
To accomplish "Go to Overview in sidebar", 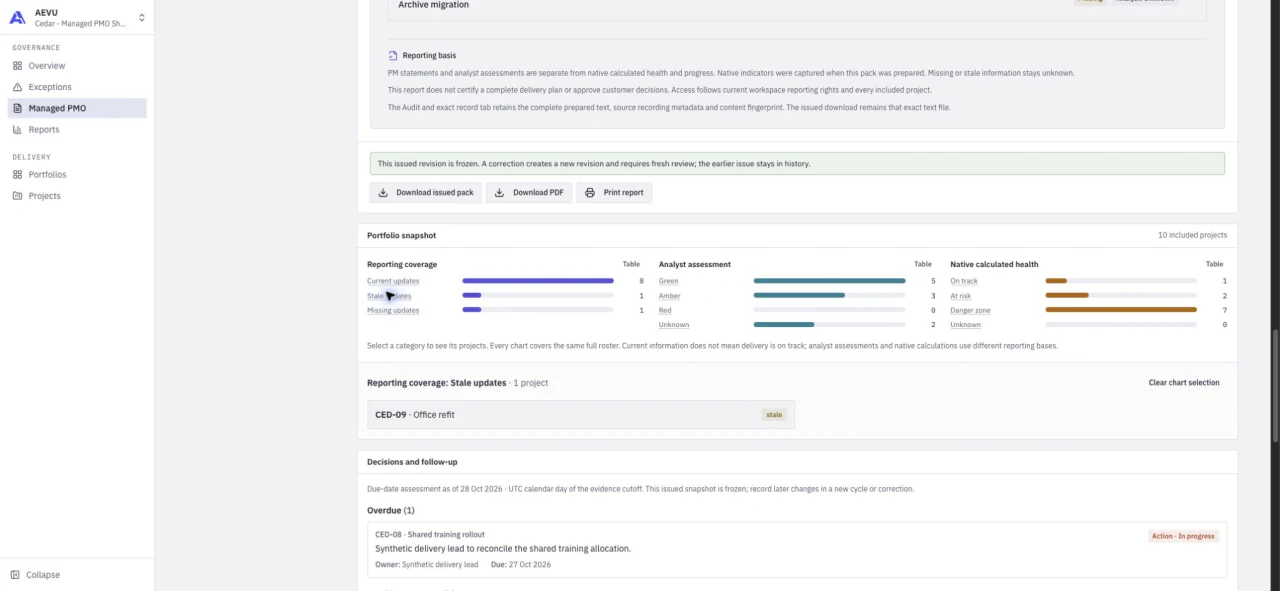I will point(77,66).
